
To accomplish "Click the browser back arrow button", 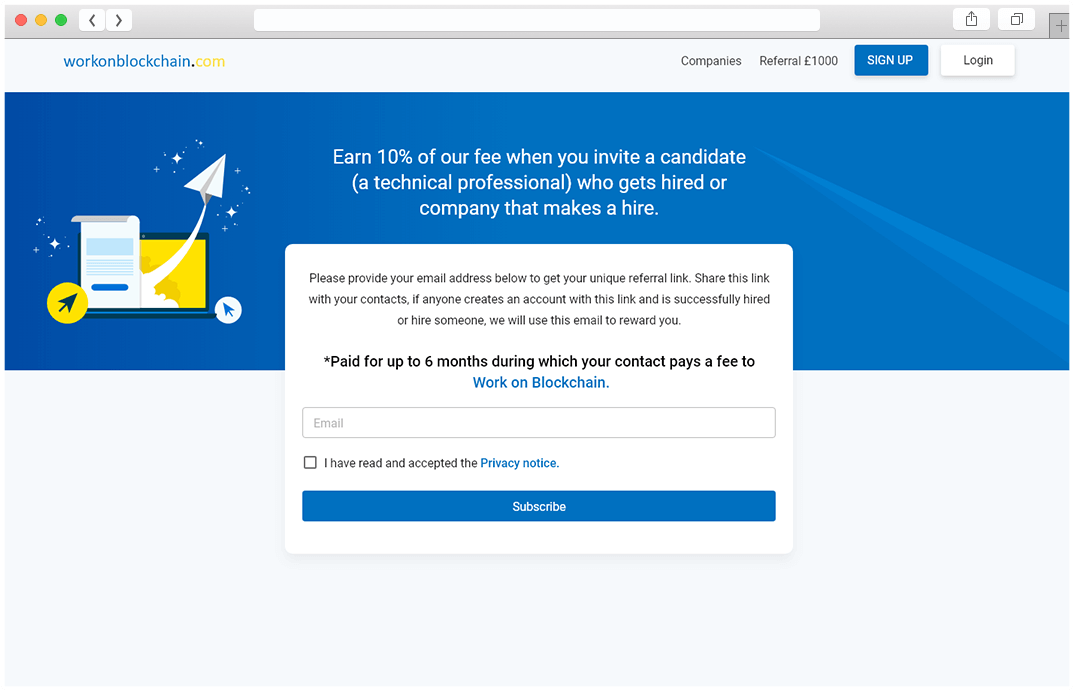I will [92, 20].
